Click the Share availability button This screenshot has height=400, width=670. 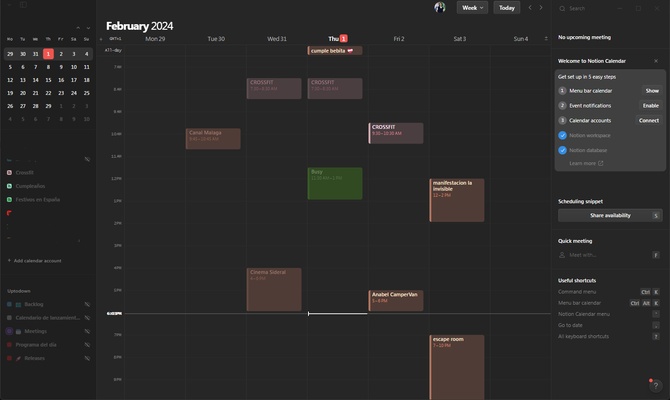(x=610, y=216)
